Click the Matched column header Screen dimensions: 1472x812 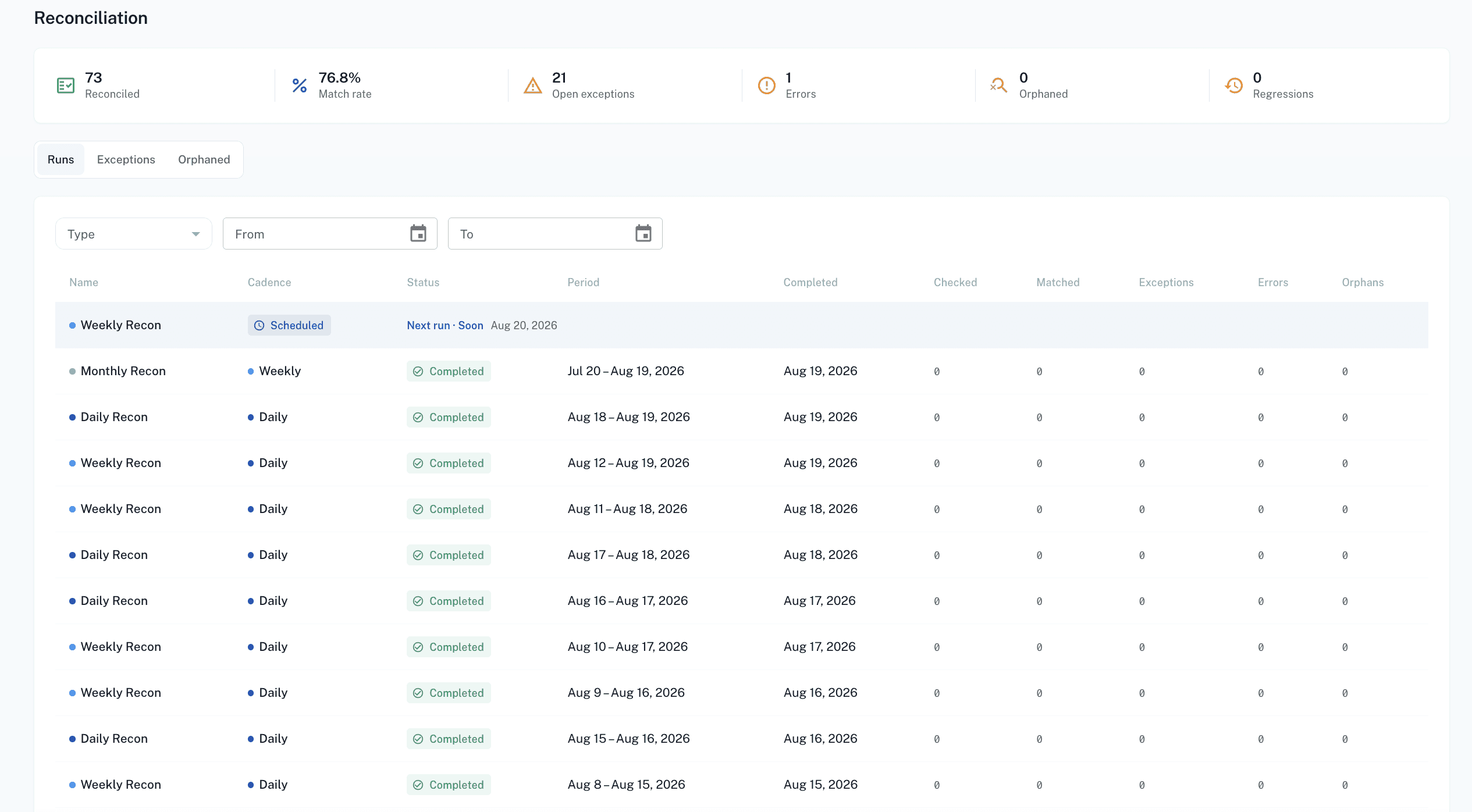(x=1058, y=283)
